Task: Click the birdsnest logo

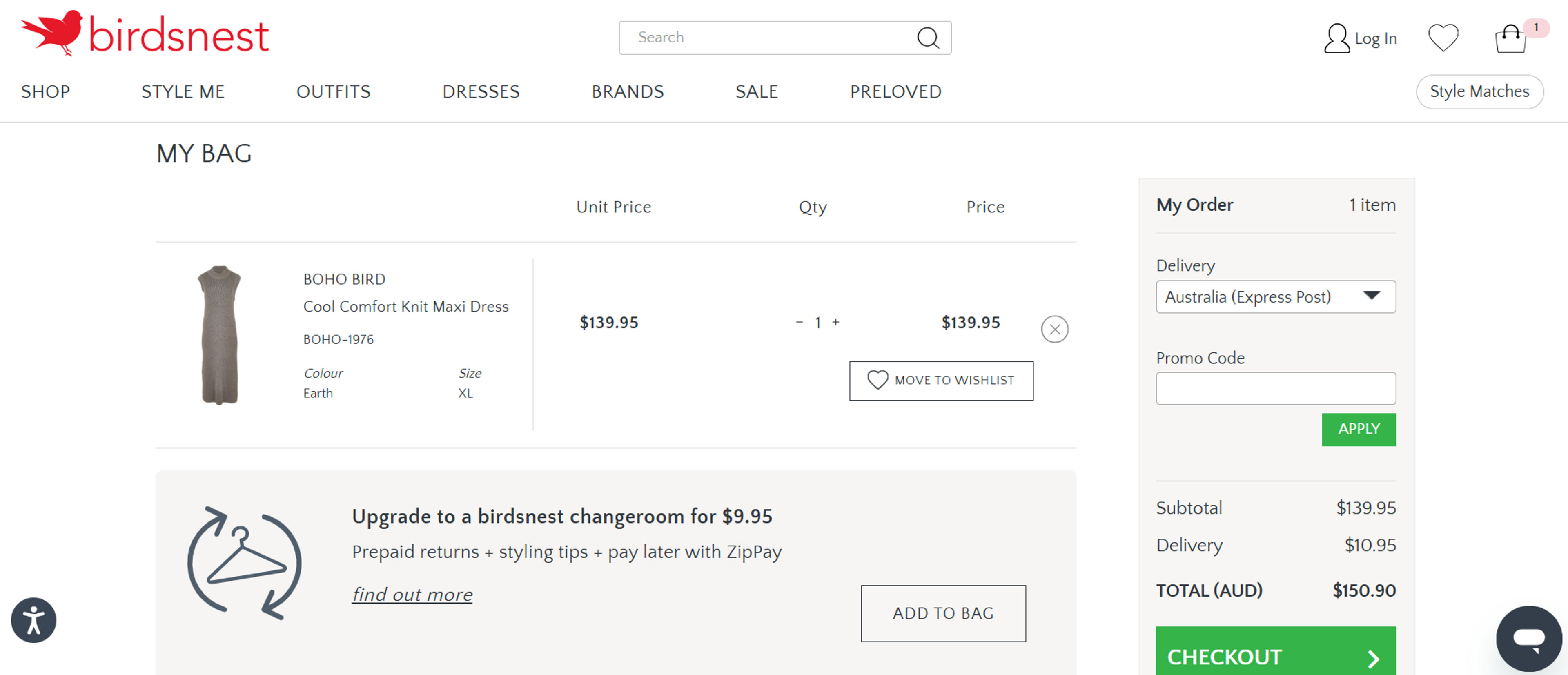Action: (145, 34)
